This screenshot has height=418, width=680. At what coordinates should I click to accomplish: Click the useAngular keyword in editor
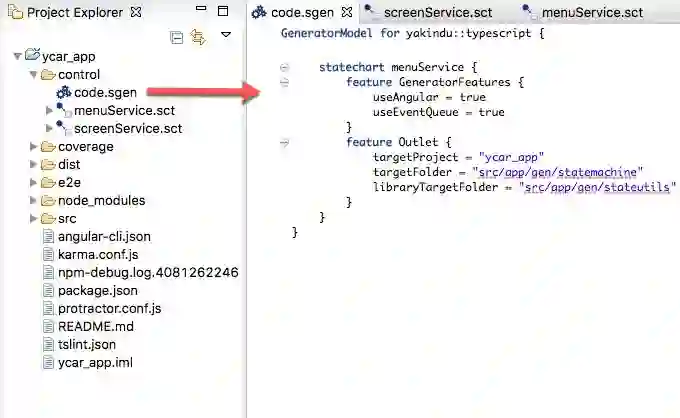(406, 97)
